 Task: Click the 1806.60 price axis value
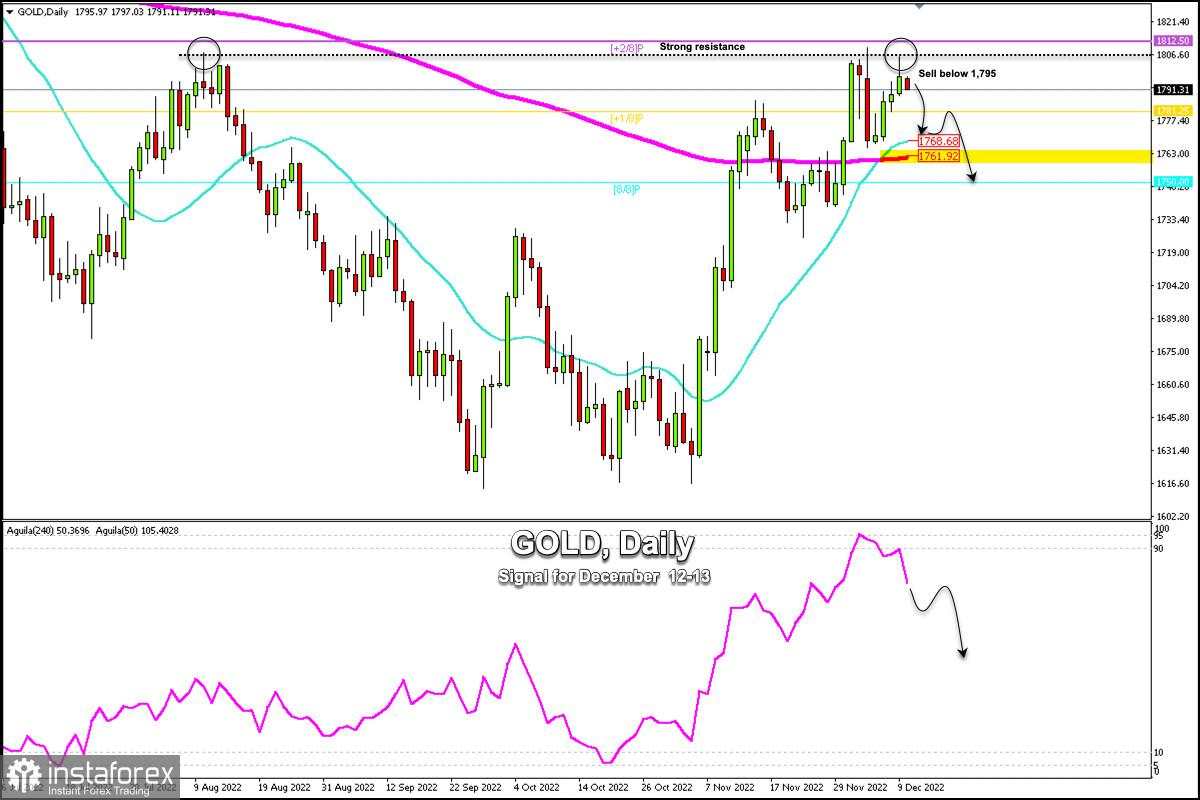click(x=1172, y=55)
